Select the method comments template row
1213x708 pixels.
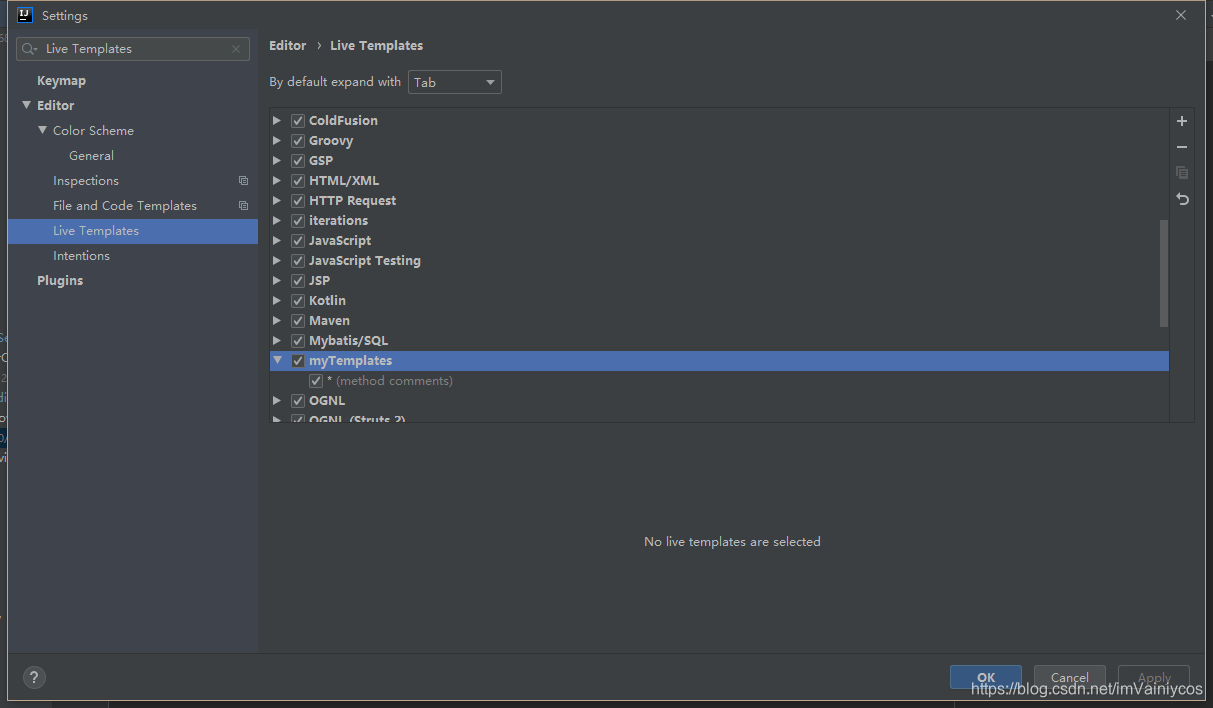(x=719, y=381)
